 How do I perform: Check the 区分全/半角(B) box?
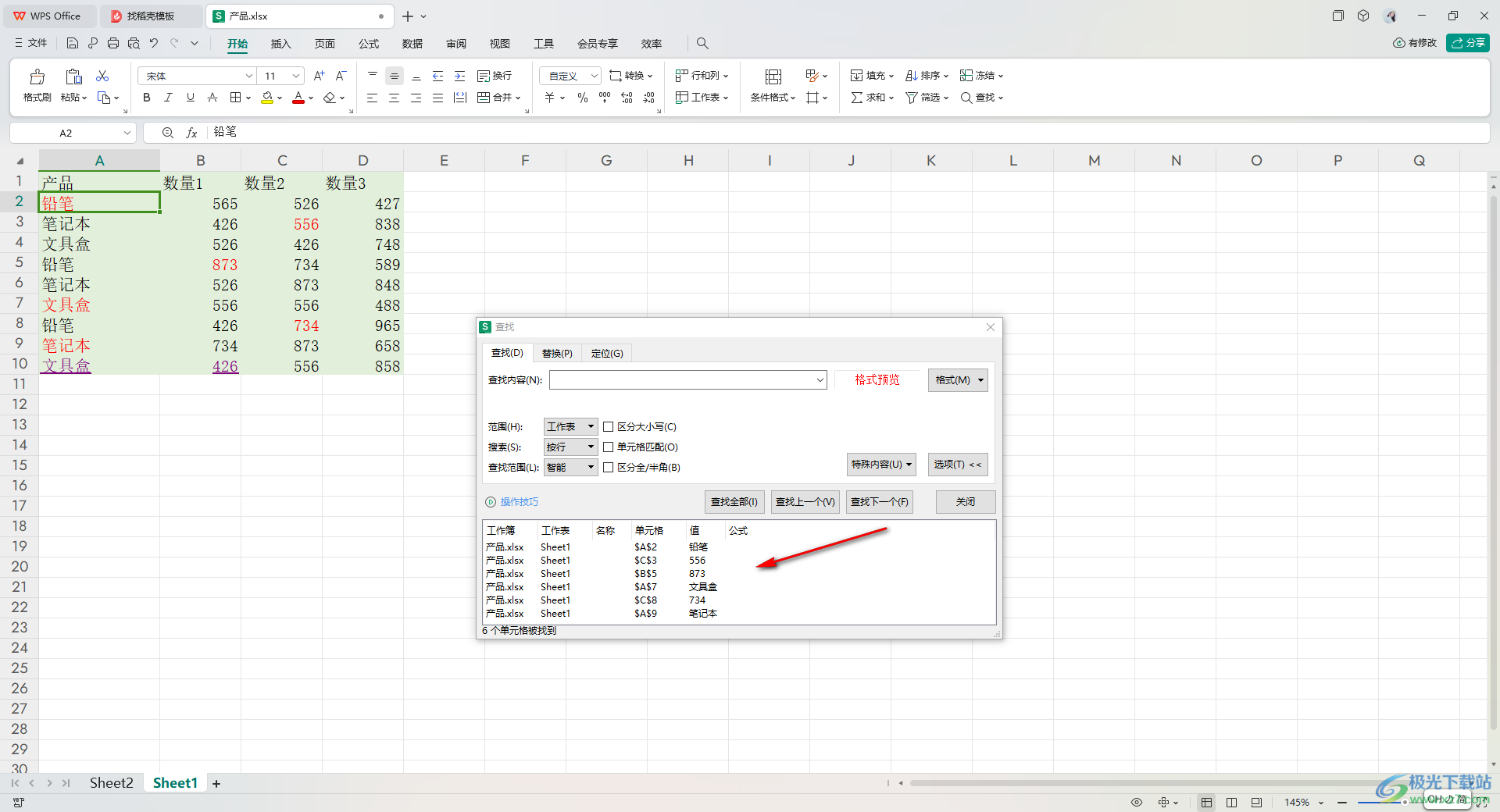tap(608, 468)
